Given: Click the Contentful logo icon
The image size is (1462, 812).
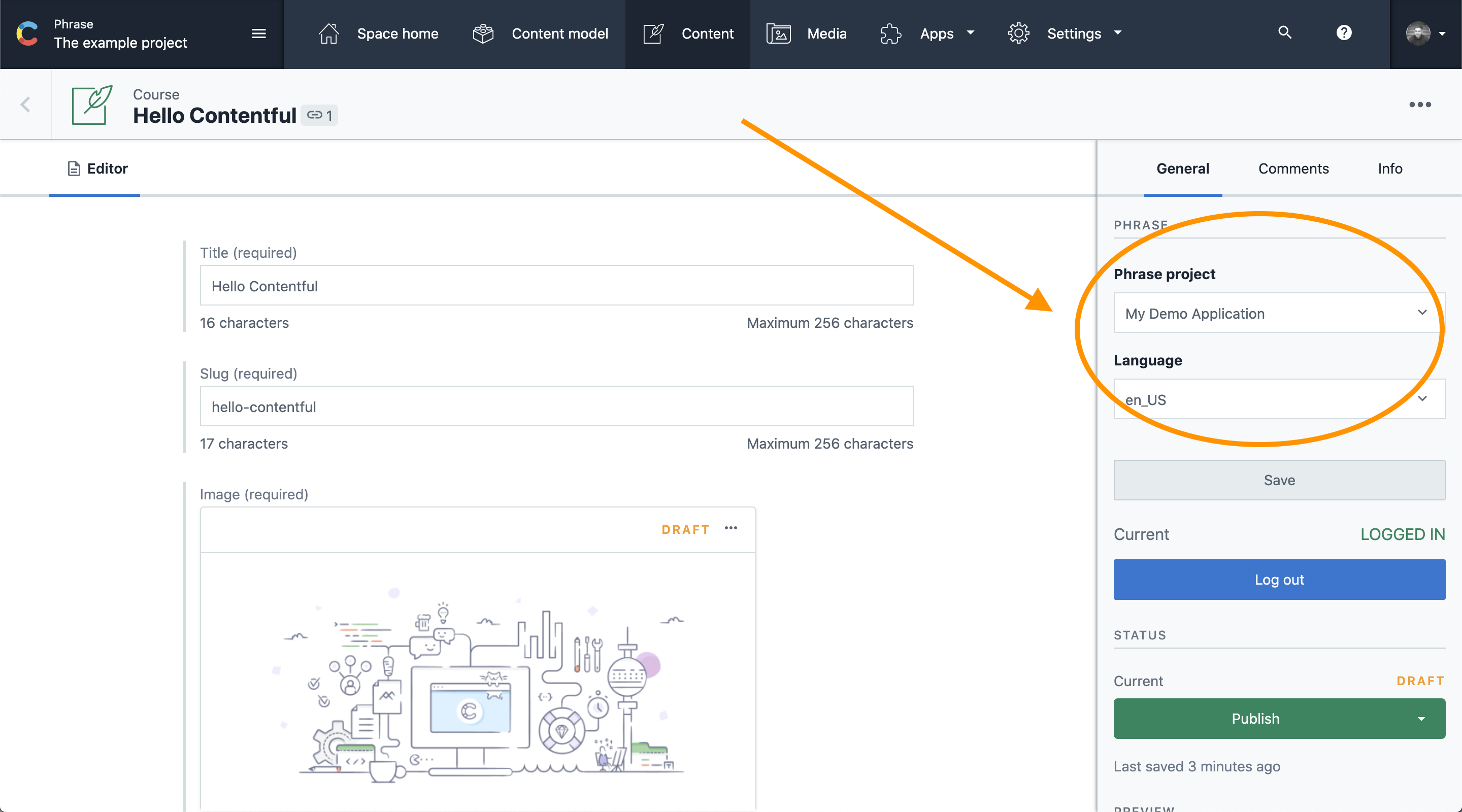Looking at the screenshot, I should (x=27, y=33).
